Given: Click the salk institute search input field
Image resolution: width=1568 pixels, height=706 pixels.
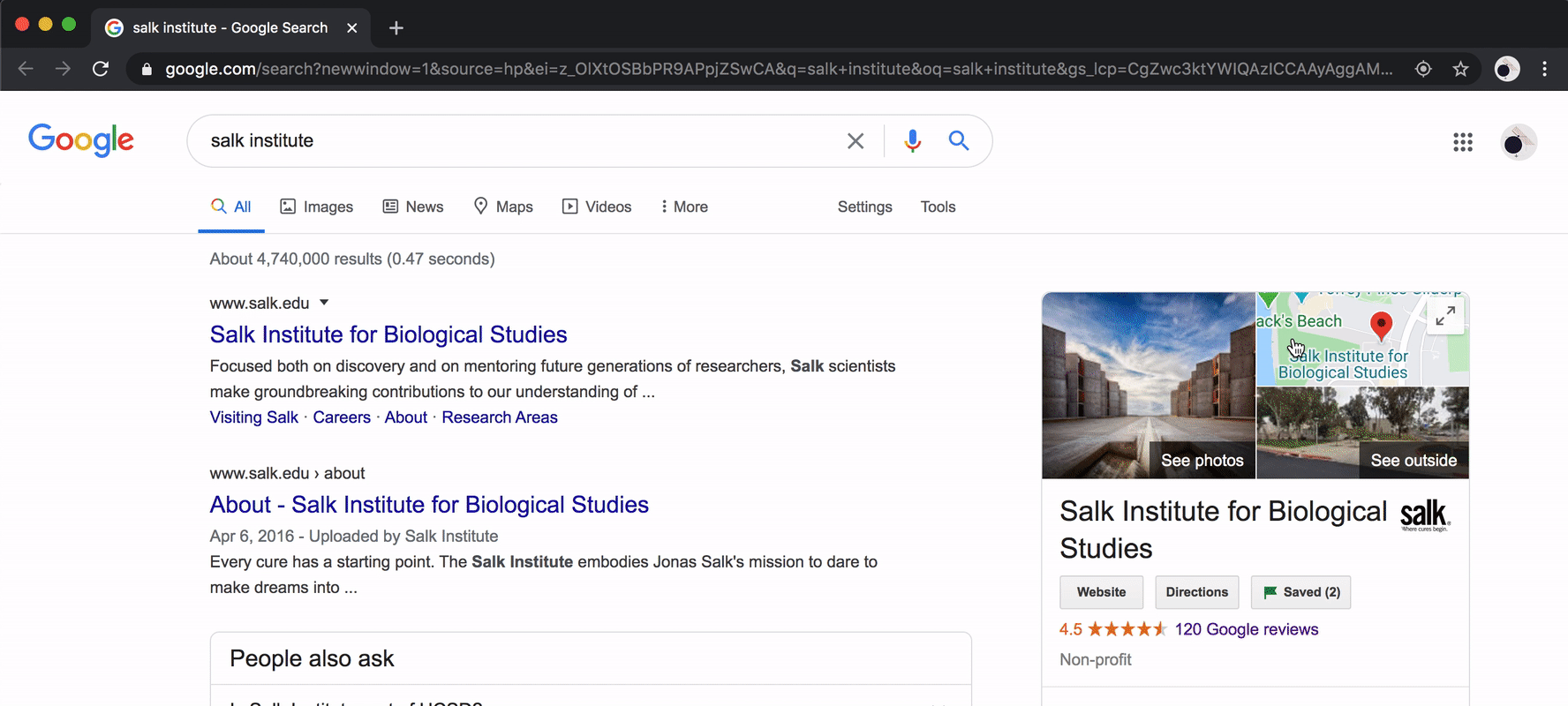Looking at the screenshot, I should pos(521,141).
